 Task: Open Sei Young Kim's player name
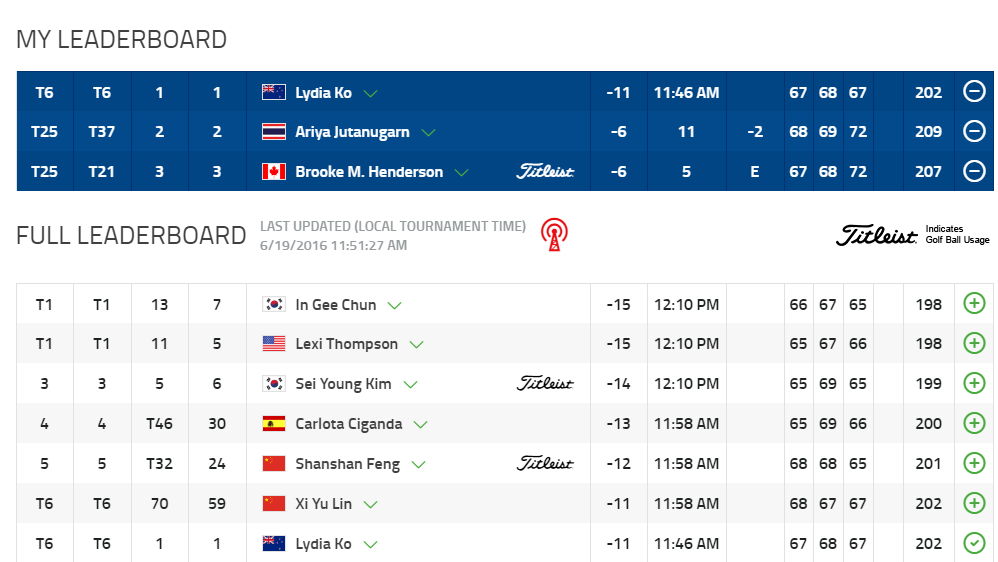point(343,384)
